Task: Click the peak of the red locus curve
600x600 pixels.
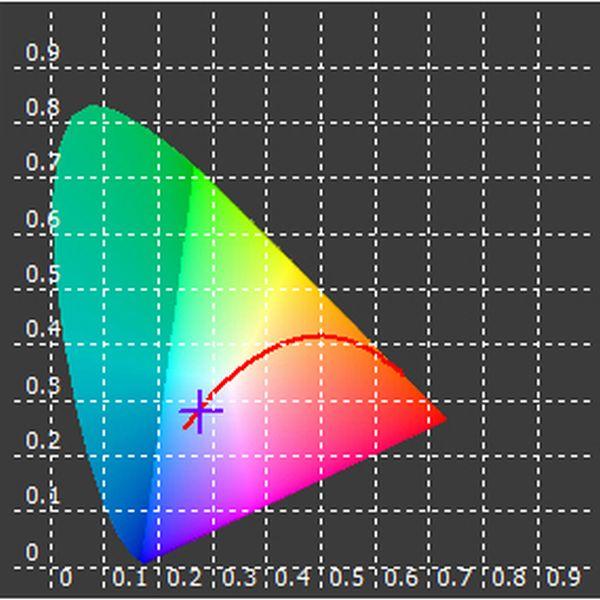Action: click(x=321, y=337)
